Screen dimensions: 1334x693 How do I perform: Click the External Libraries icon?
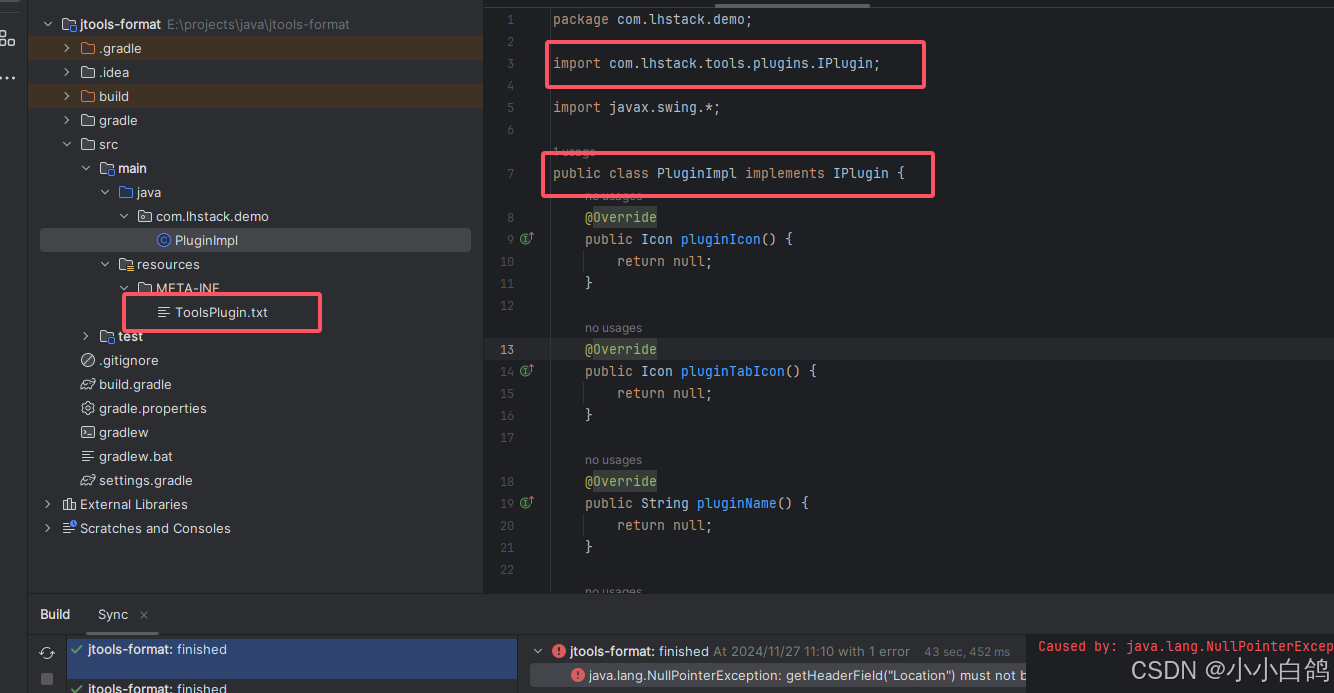[x=69, y=504]
